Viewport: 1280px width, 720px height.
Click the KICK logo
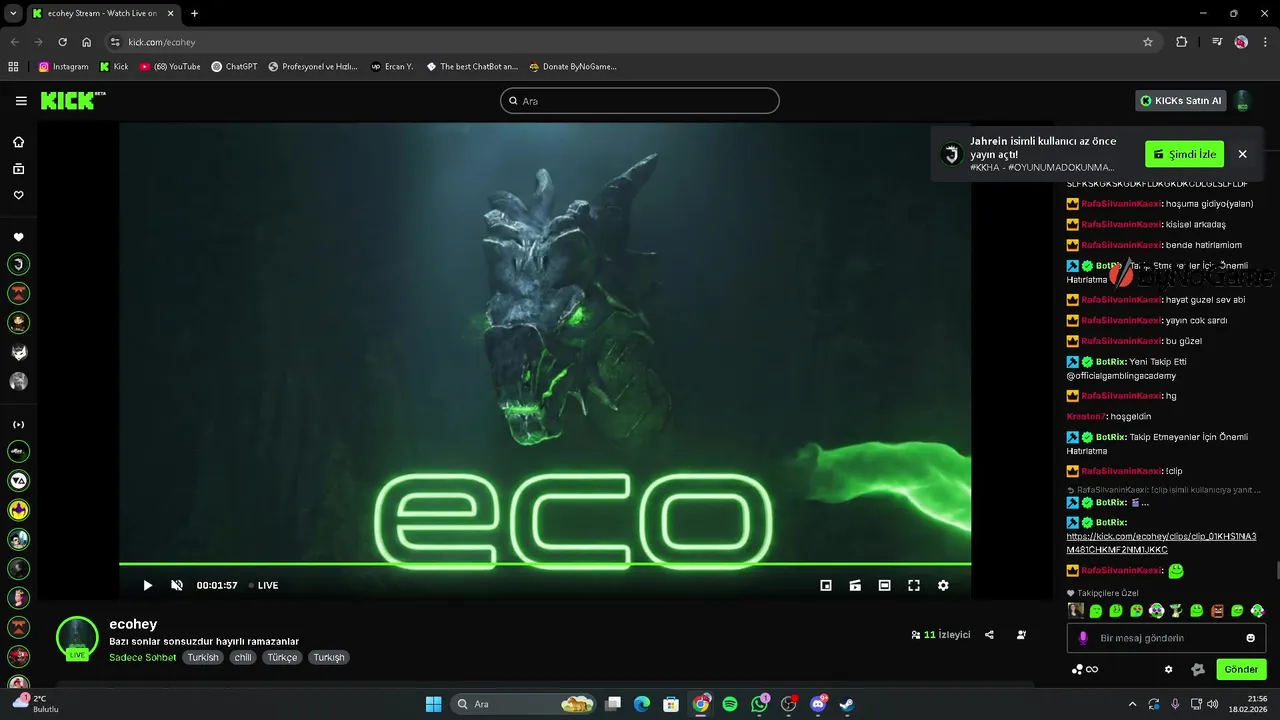pos(72,100)
